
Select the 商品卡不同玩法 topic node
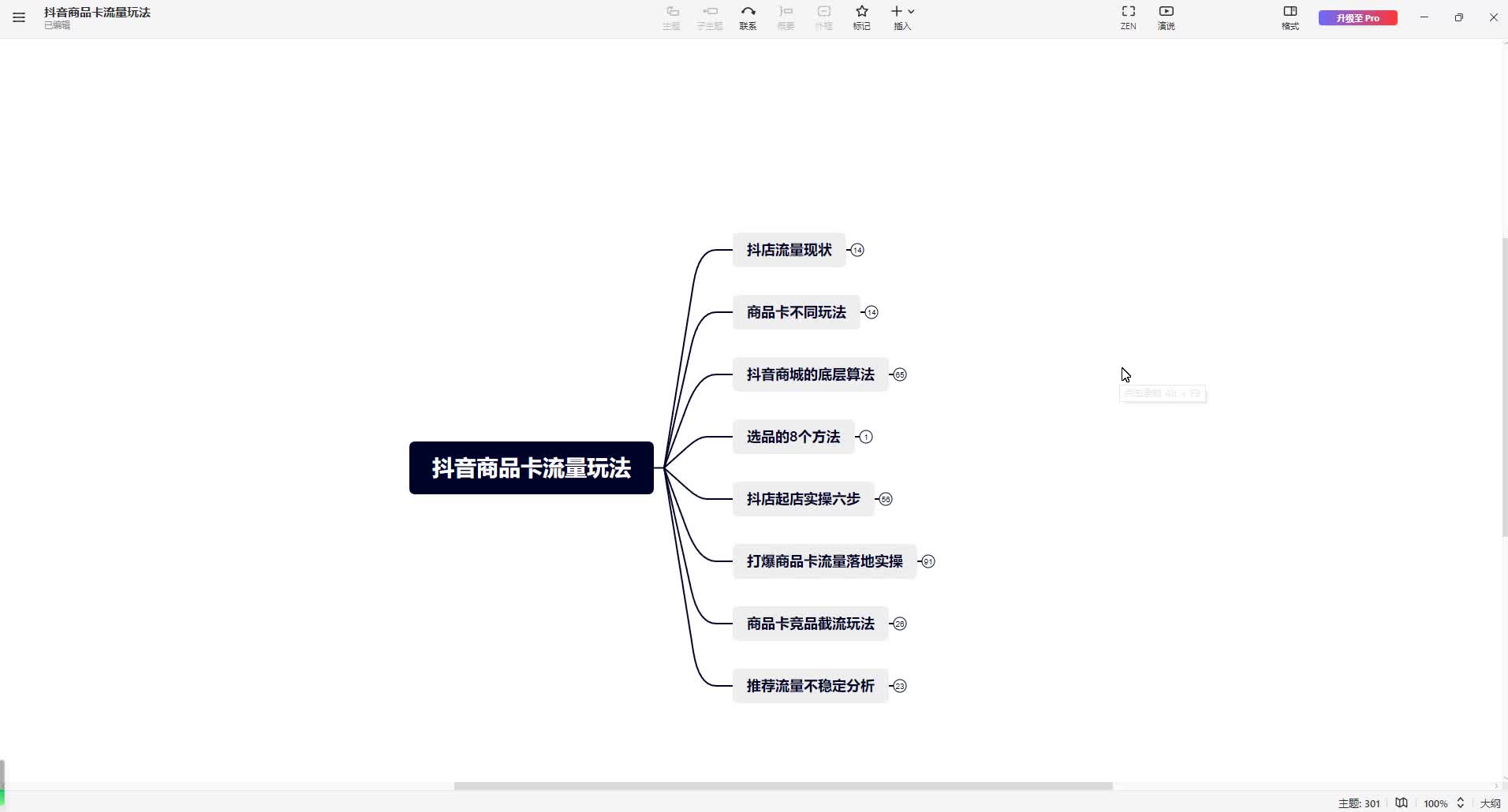[x=796, y=312]
